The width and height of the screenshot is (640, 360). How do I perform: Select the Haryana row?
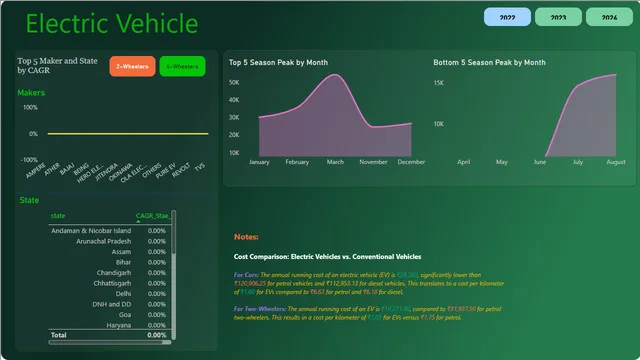pos(109,325)
